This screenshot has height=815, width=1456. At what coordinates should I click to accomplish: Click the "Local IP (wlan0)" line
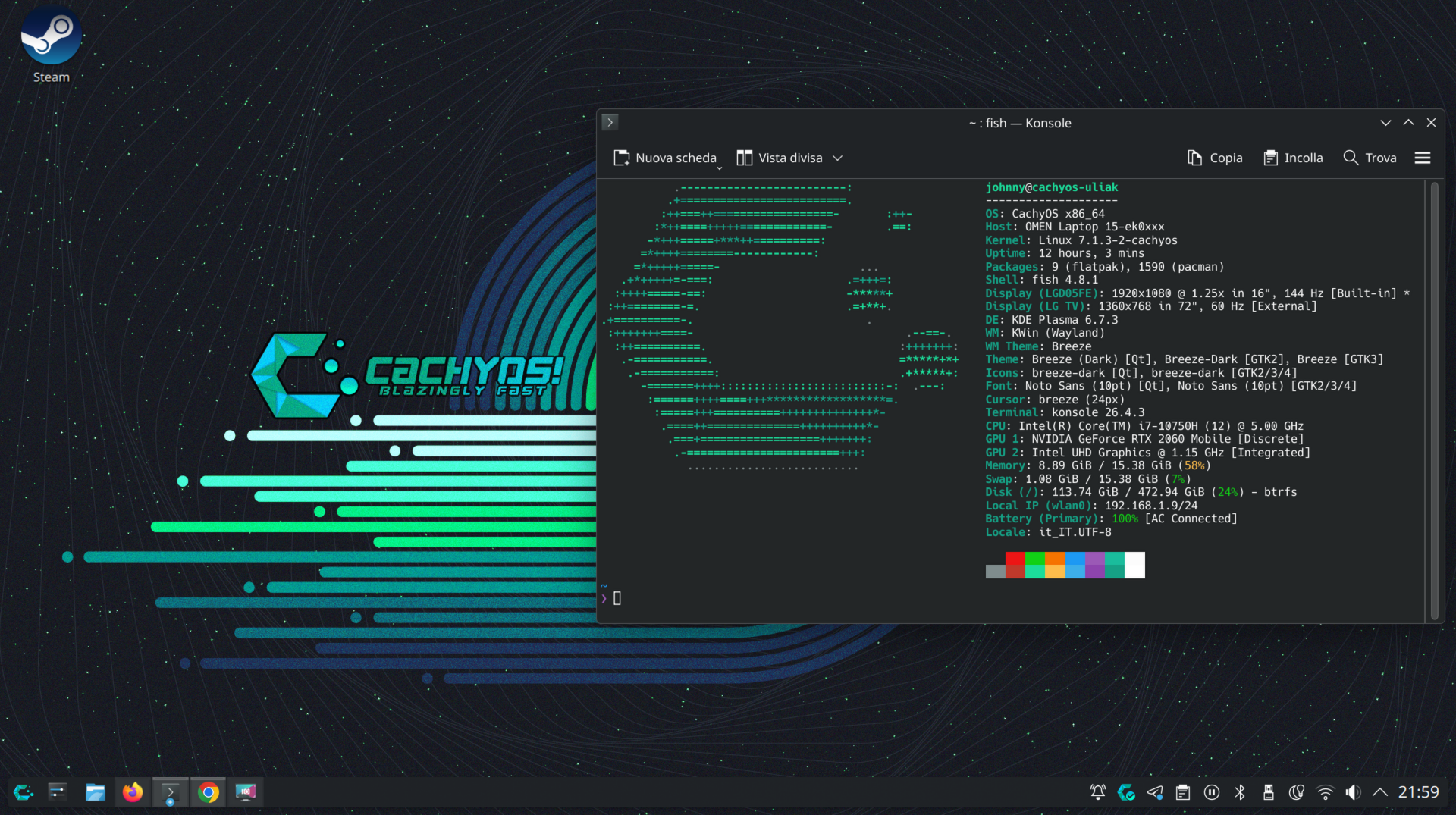tap(1092, 506)
